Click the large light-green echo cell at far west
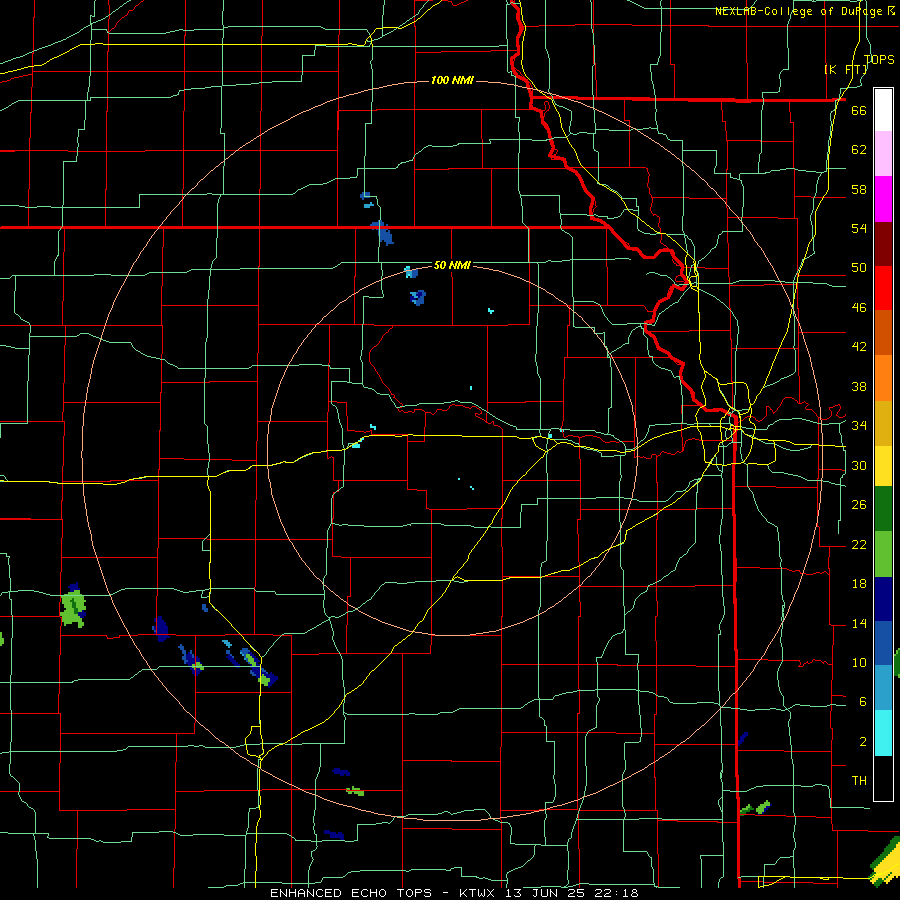The width and height of the screenshot is (900, 900). [x=73, y=609]
